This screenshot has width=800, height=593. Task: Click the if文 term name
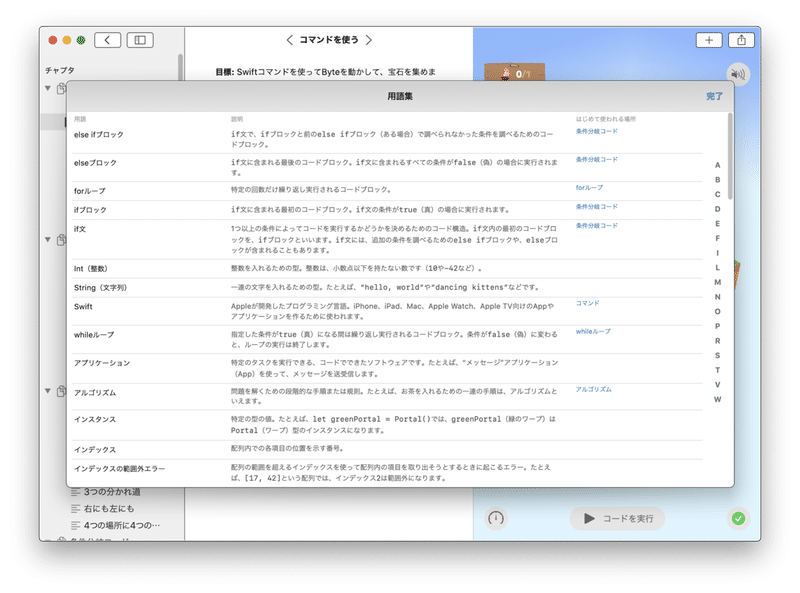[80, 229]
